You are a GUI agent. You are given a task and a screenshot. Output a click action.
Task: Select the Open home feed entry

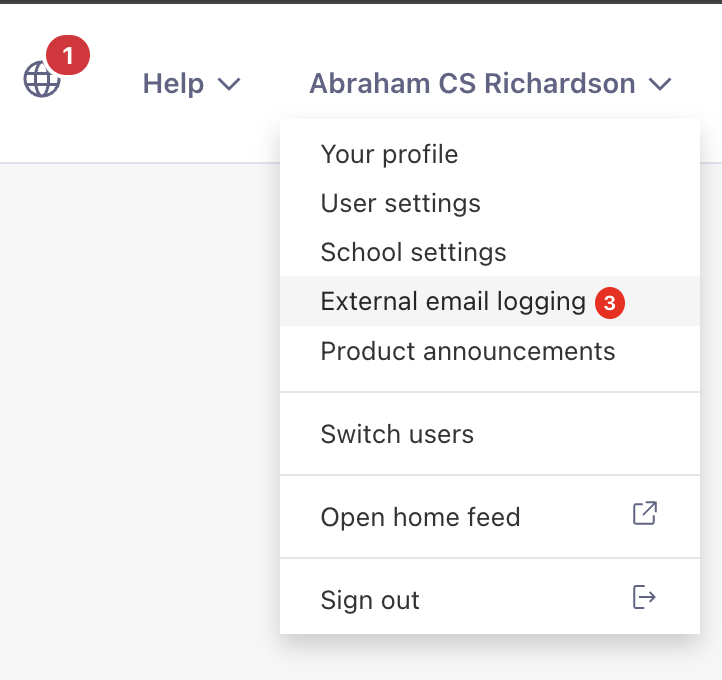(x=490, y=517)
